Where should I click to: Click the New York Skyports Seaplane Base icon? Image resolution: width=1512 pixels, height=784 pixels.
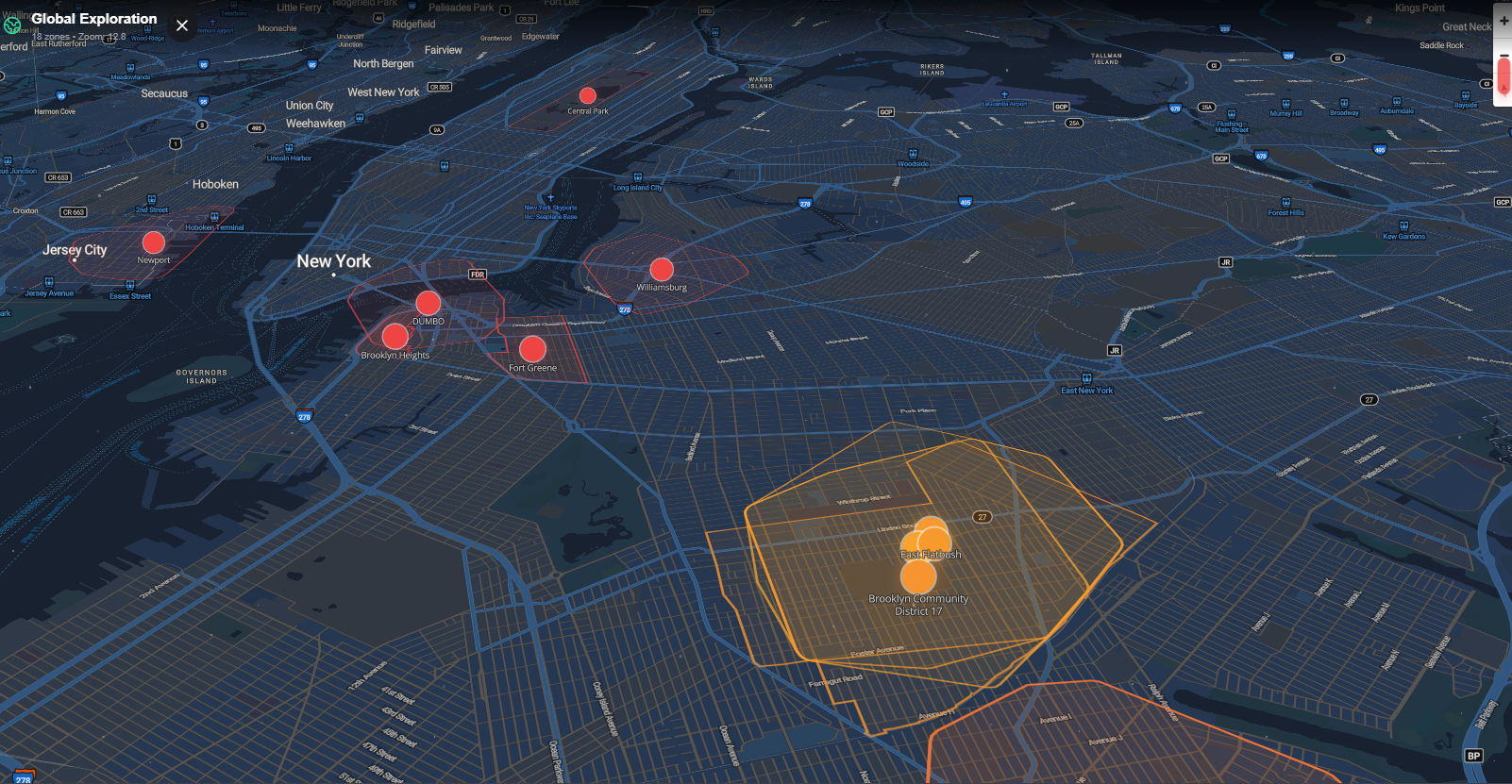[x=551, y=197]
